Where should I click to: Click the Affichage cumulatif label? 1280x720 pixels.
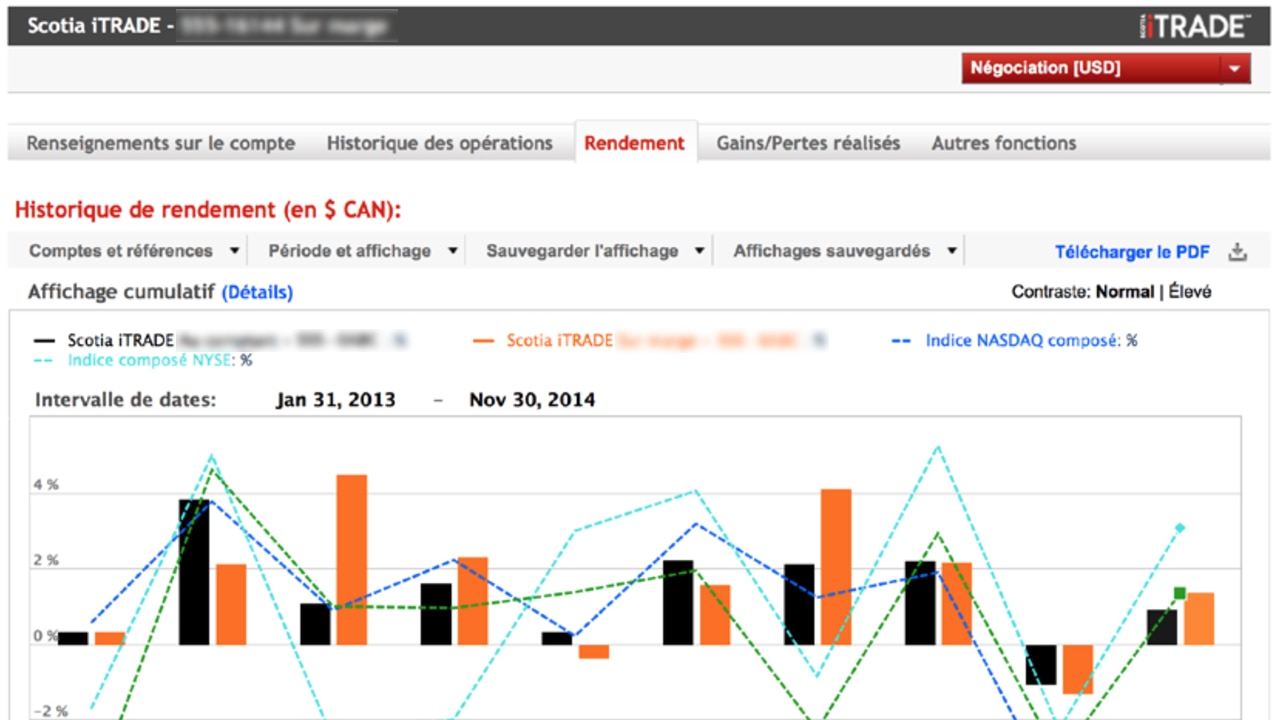121,292
